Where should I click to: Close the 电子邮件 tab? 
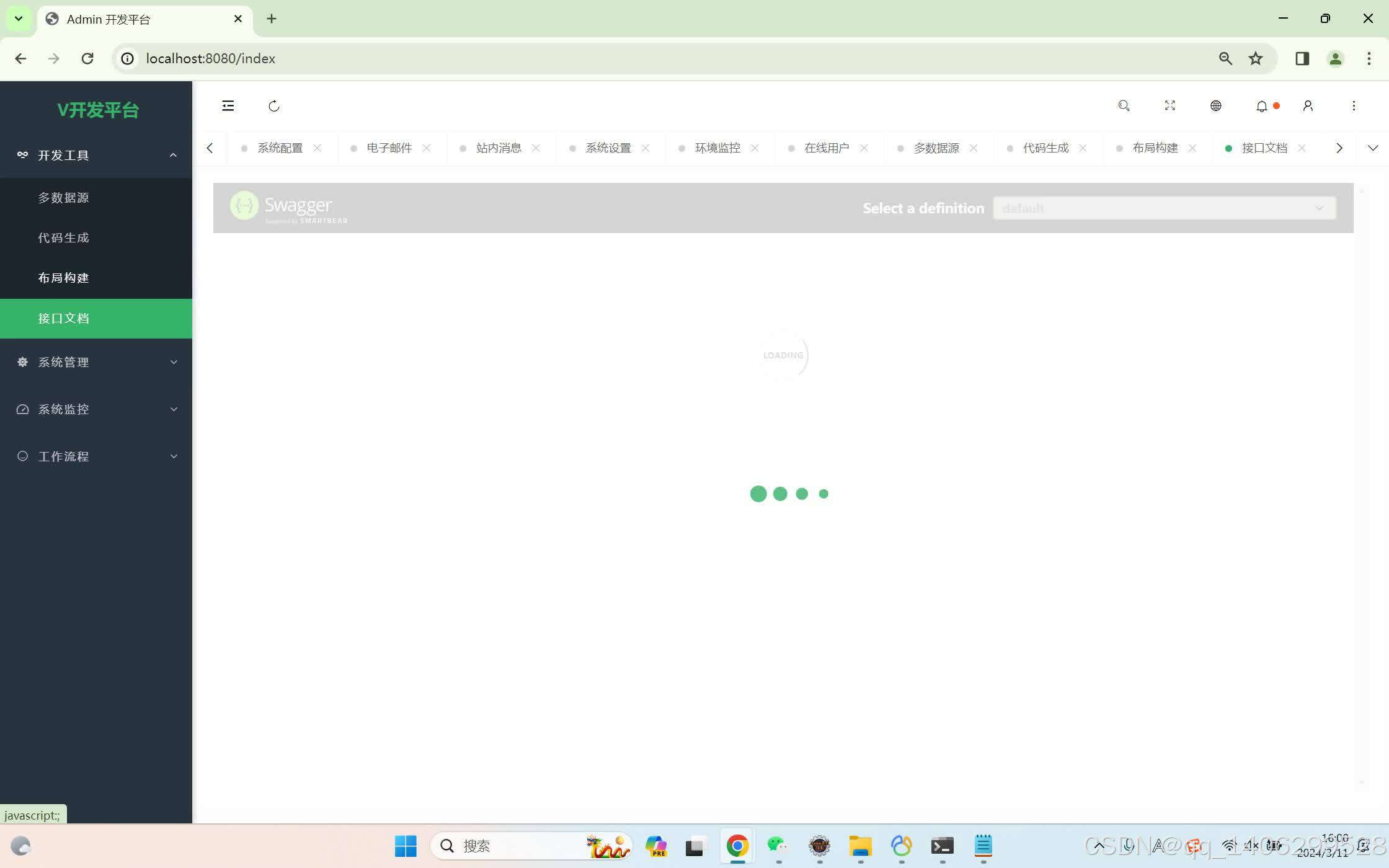[x=427, y=148]
